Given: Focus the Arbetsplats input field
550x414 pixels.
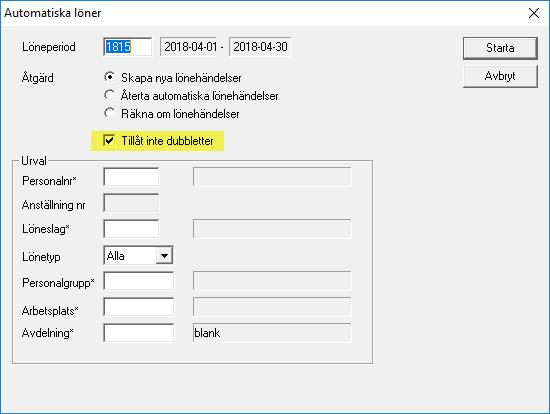Looking at the screenshot, I should [x=139, y=307].
